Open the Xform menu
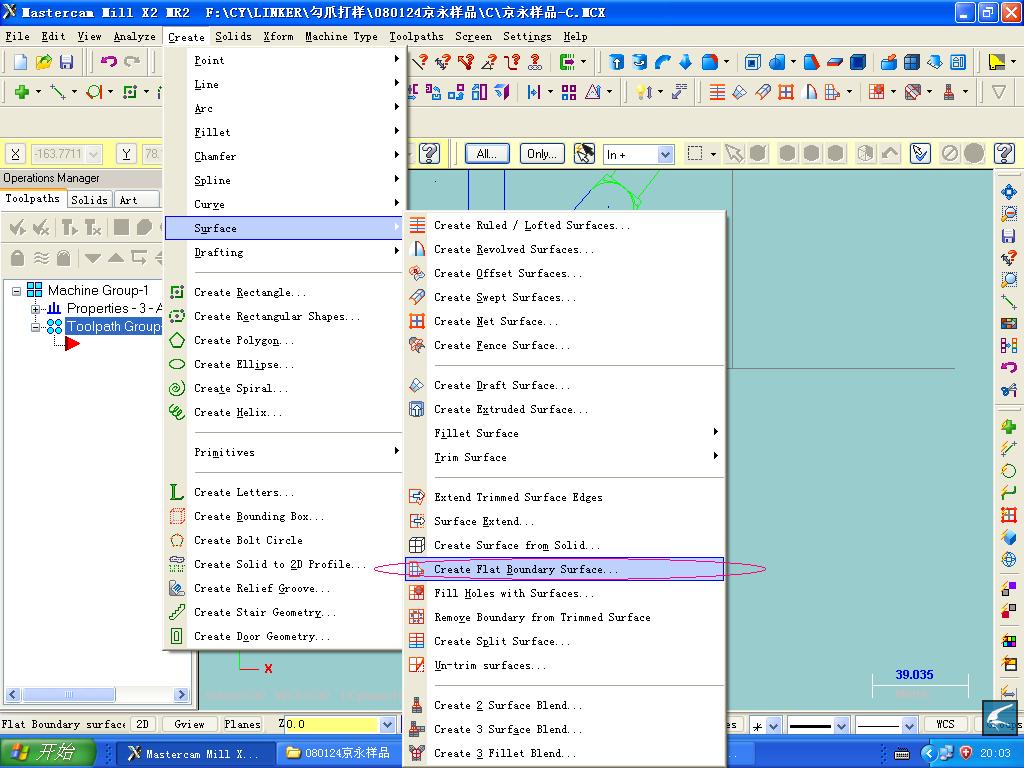The image size is (1024, 768). coord(278,37)
